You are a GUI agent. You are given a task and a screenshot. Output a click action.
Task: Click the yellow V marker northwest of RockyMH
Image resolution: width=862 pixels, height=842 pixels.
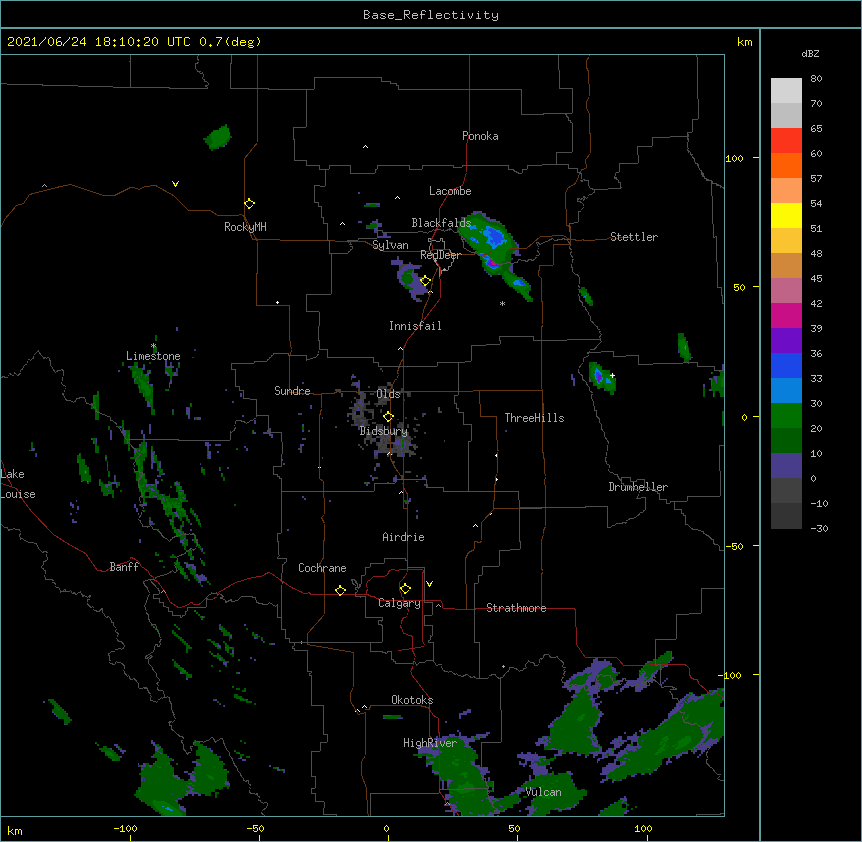[175, 184]
